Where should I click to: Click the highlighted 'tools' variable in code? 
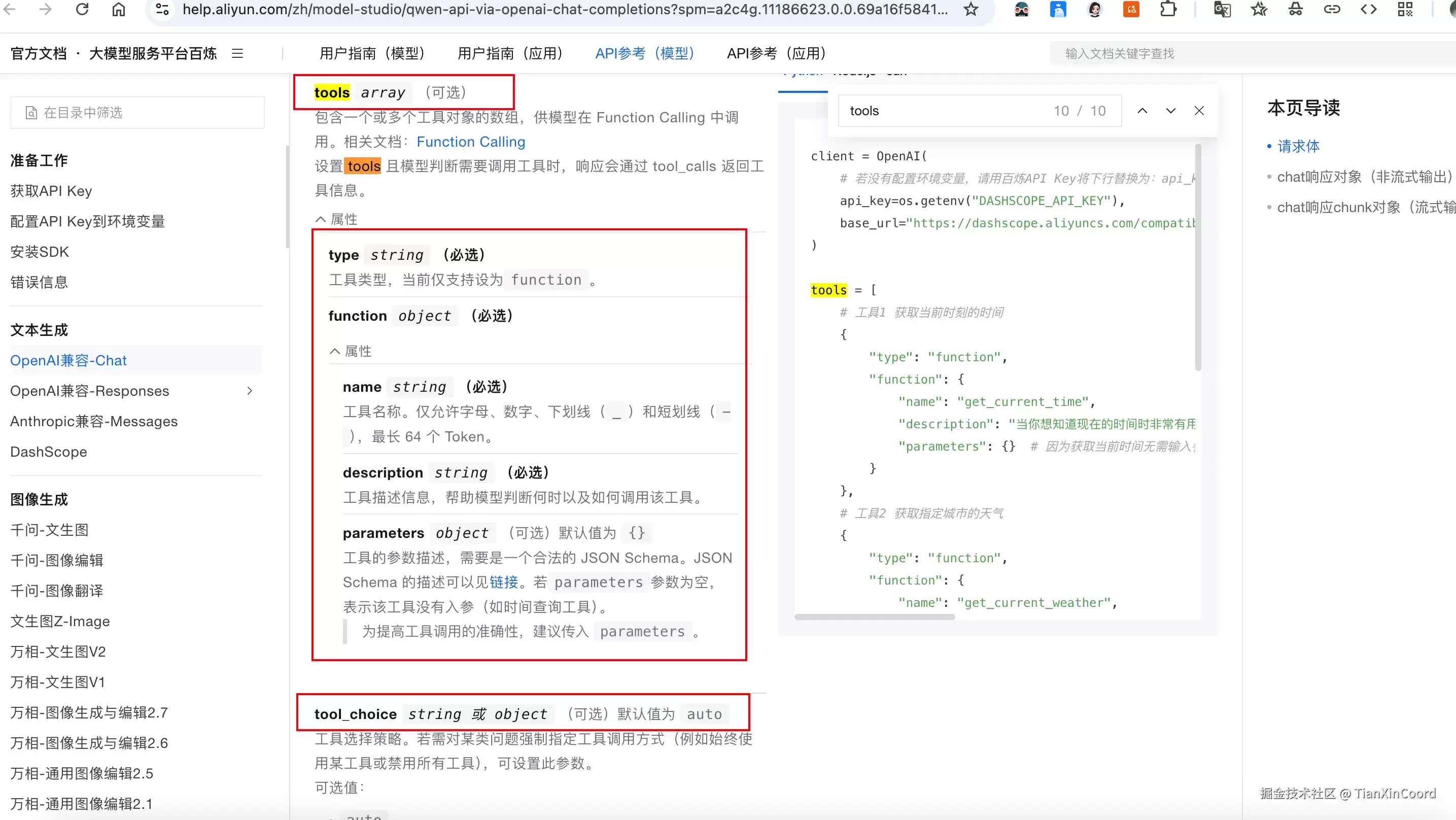tap(828, 290)
